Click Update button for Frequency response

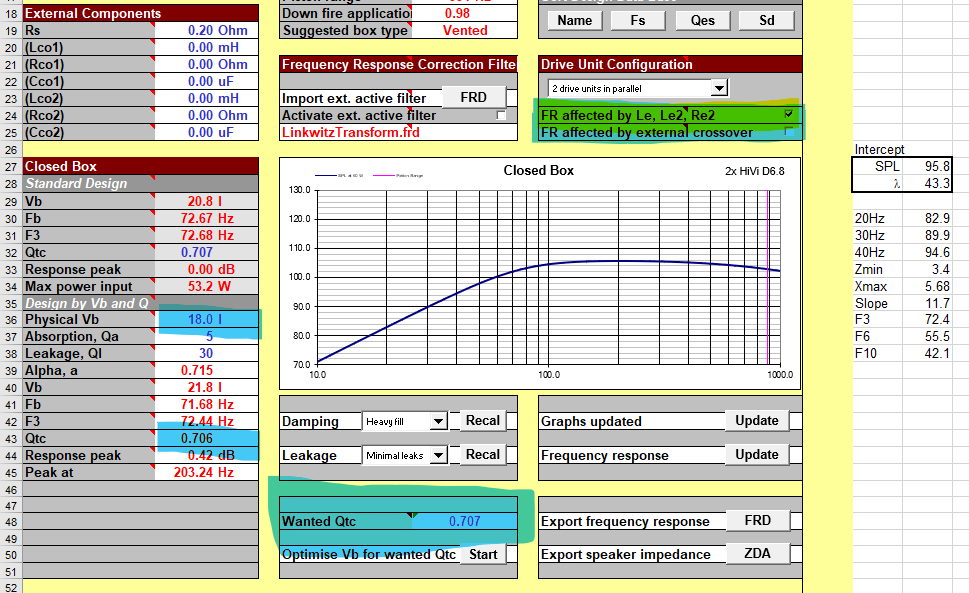coord(757,455)
